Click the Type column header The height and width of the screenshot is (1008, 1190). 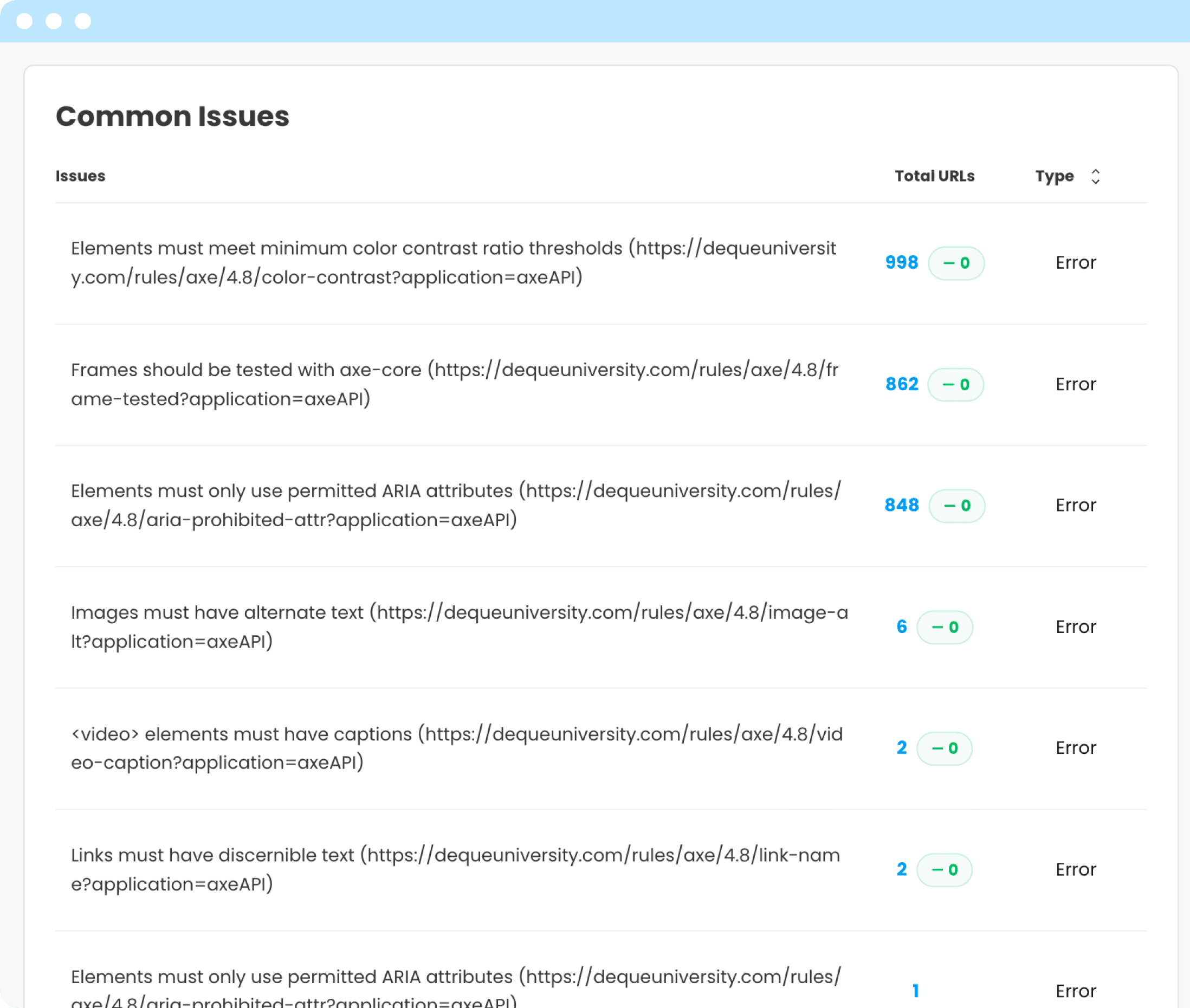point(1054,176)
